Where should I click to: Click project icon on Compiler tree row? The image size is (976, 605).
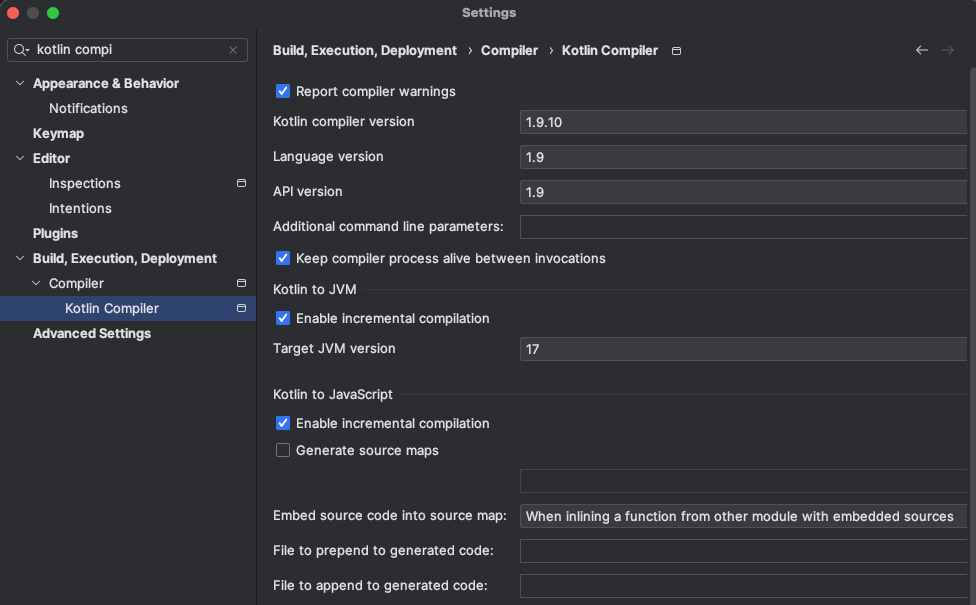click(242, 283)
